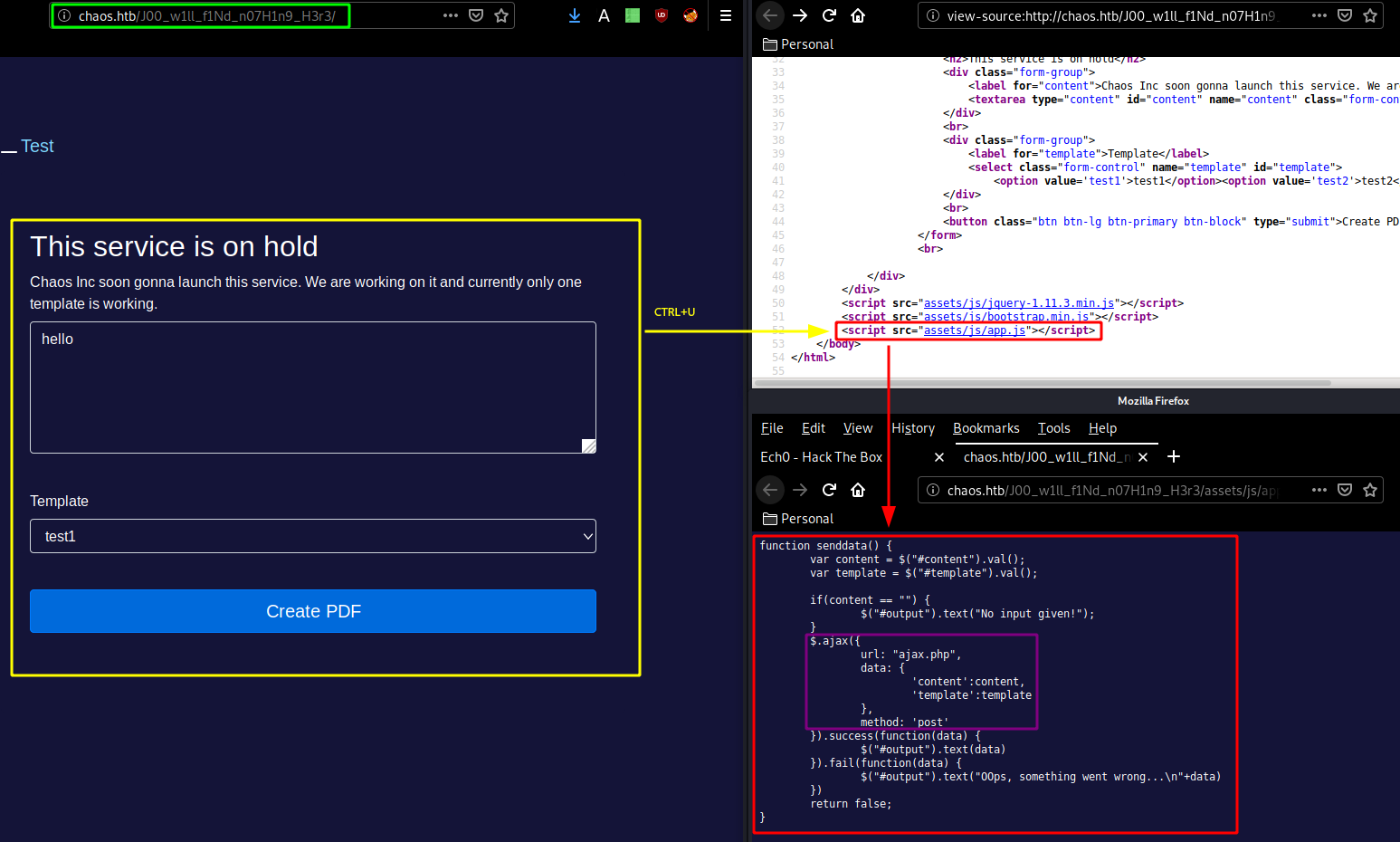This screenshot has height=842, width=1400.
Task: Reload the view-source window
Action: (x=829, y=15)
